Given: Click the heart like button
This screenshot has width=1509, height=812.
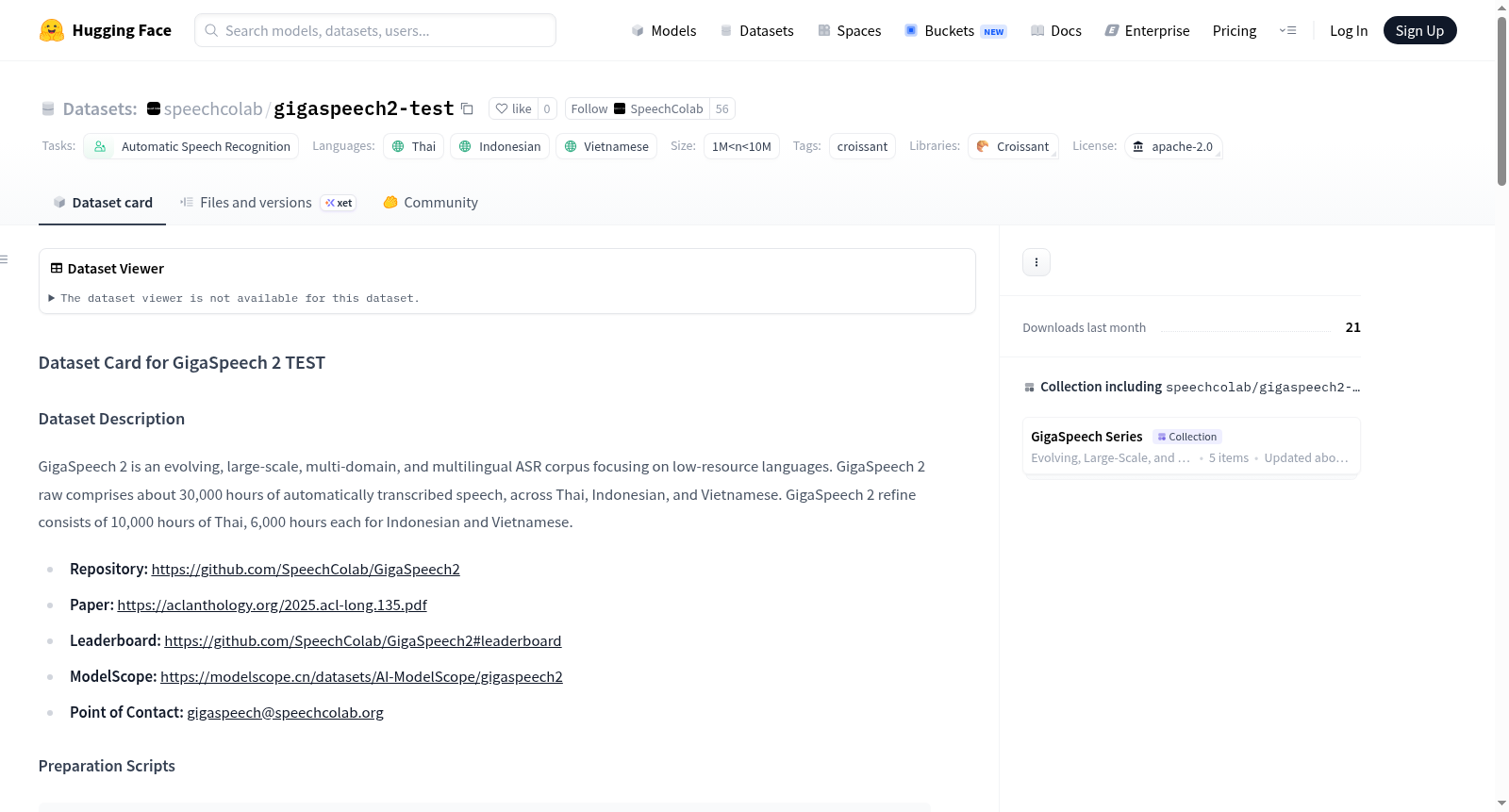Looking at the screenshot, I should coord(514,108).
